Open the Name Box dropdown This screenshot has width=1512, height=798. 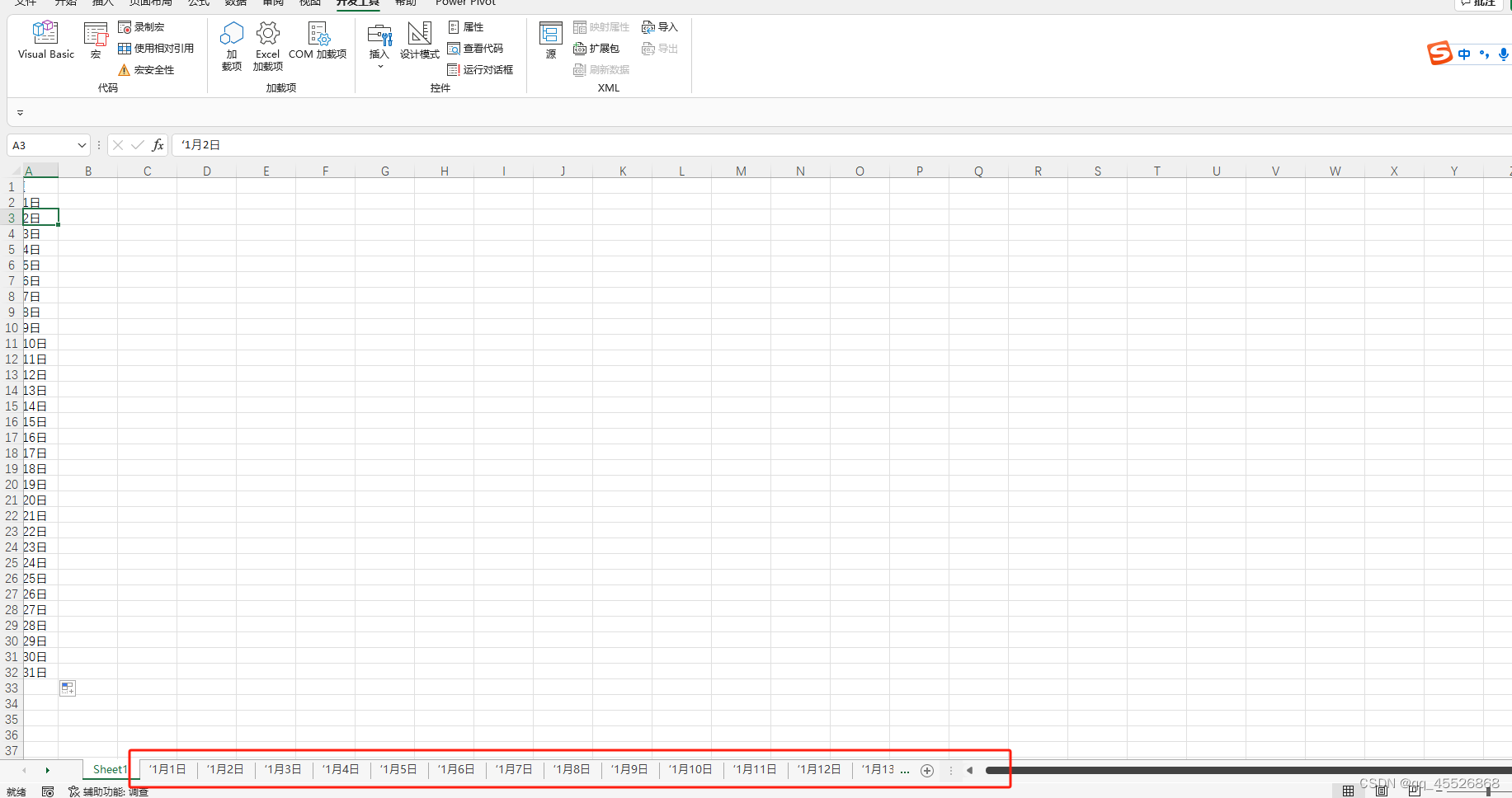point(80,144)
